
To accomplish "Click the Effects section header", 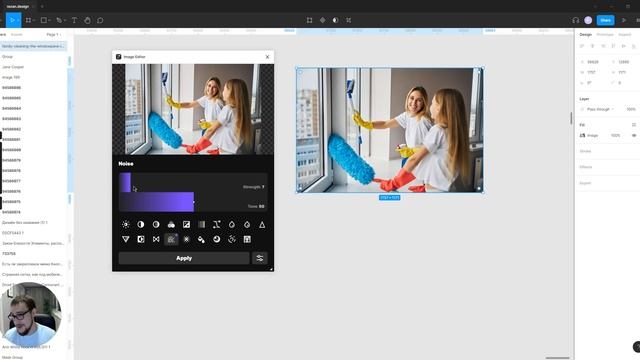I will (x=586, y=167).
